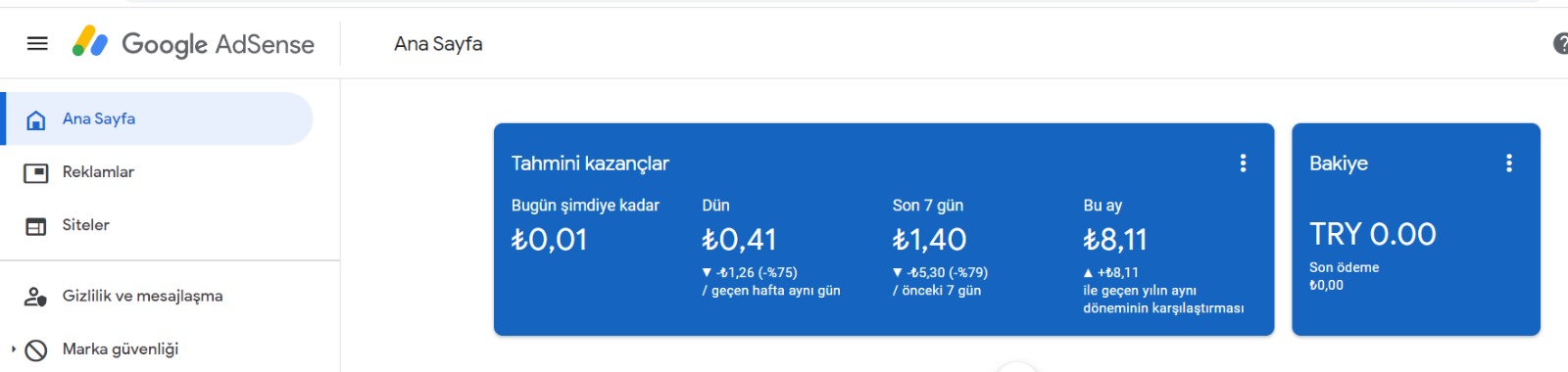Viewport: 1568px width, 372px height.
Task: Open Bakiye card three-dot options menu
Action: (x=1509, y=163)
